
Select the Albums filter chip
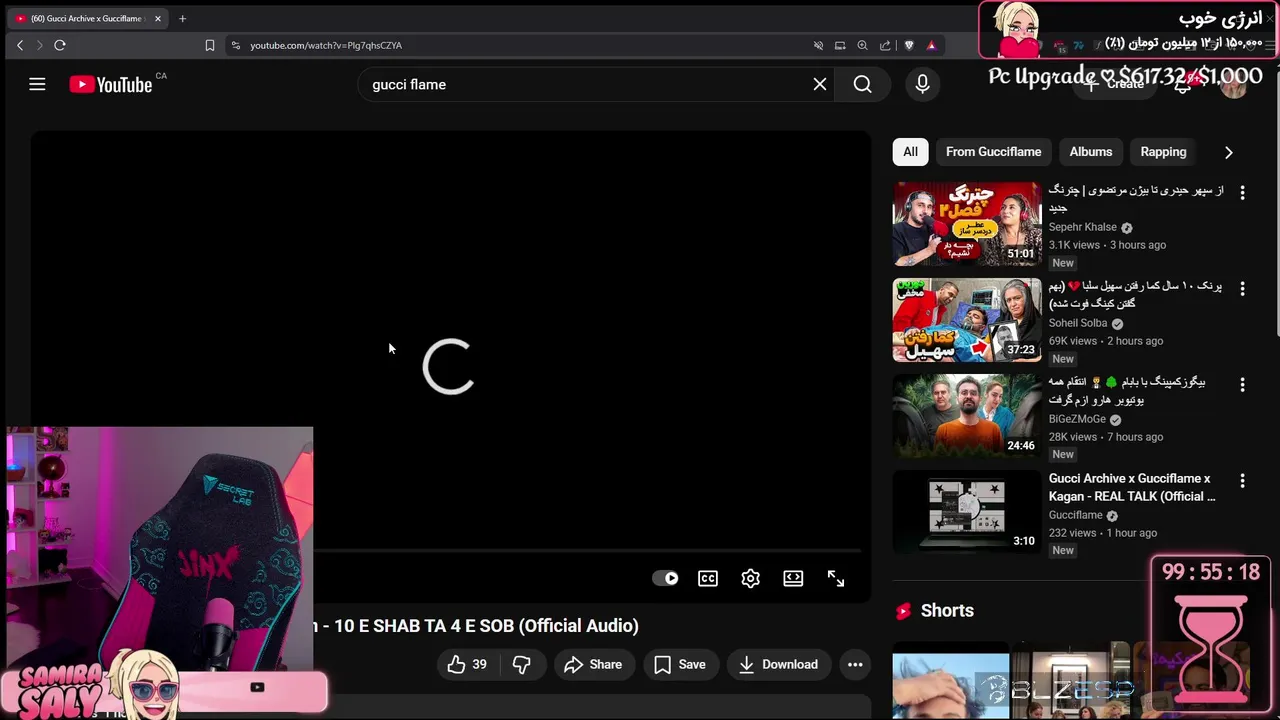(1091, 152)
